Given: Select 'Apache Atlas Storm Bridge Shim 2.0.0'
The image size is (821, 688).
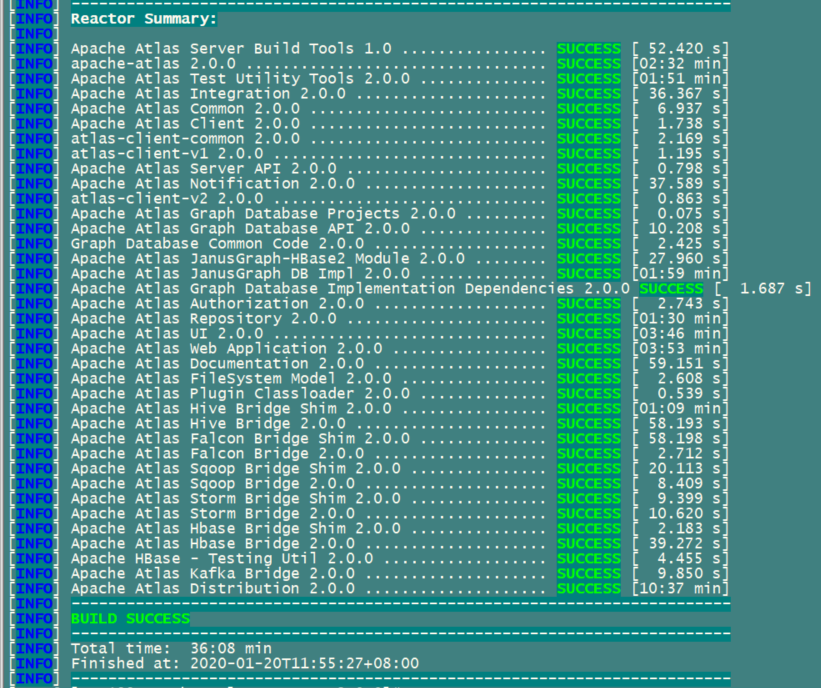Looking at the screenshot, I should click(236, 499).
